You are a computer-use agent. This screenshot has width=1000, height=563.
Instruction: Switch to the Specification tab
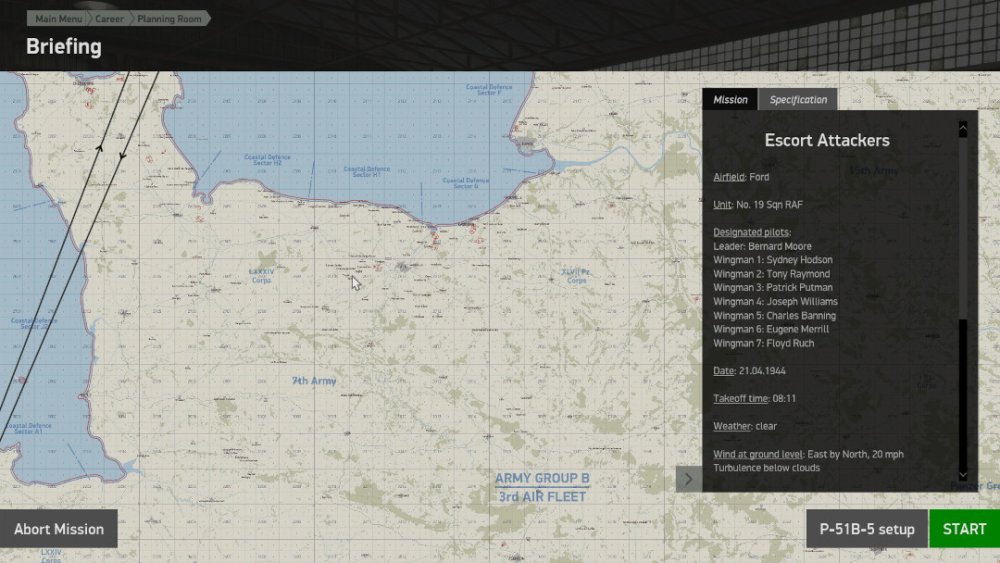[798, 99]
